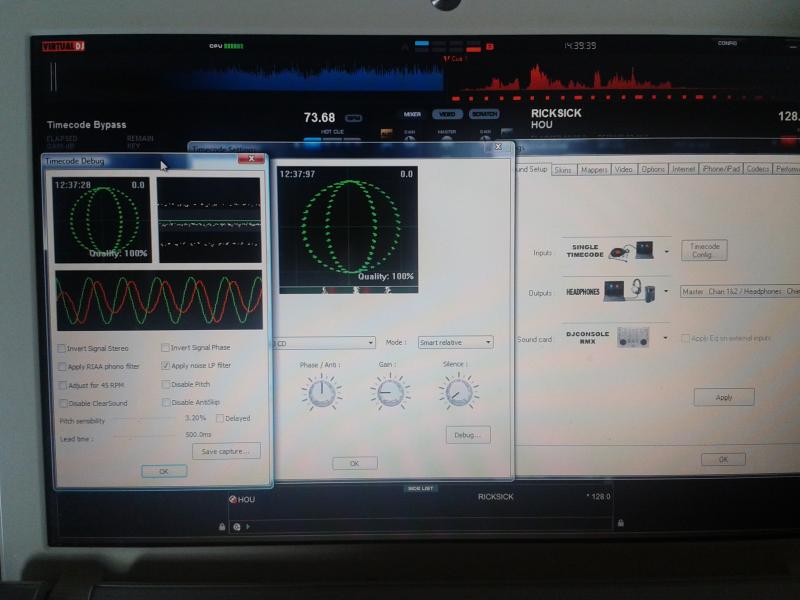Viewport: 800px width, 600px height.
Task: Open the Internet tab
Action: point(684,169)
